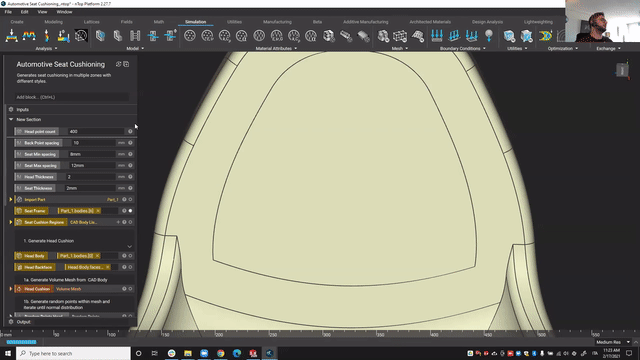
Task: Toggle visibility circle on Head Body row
Action: point(131,256)
